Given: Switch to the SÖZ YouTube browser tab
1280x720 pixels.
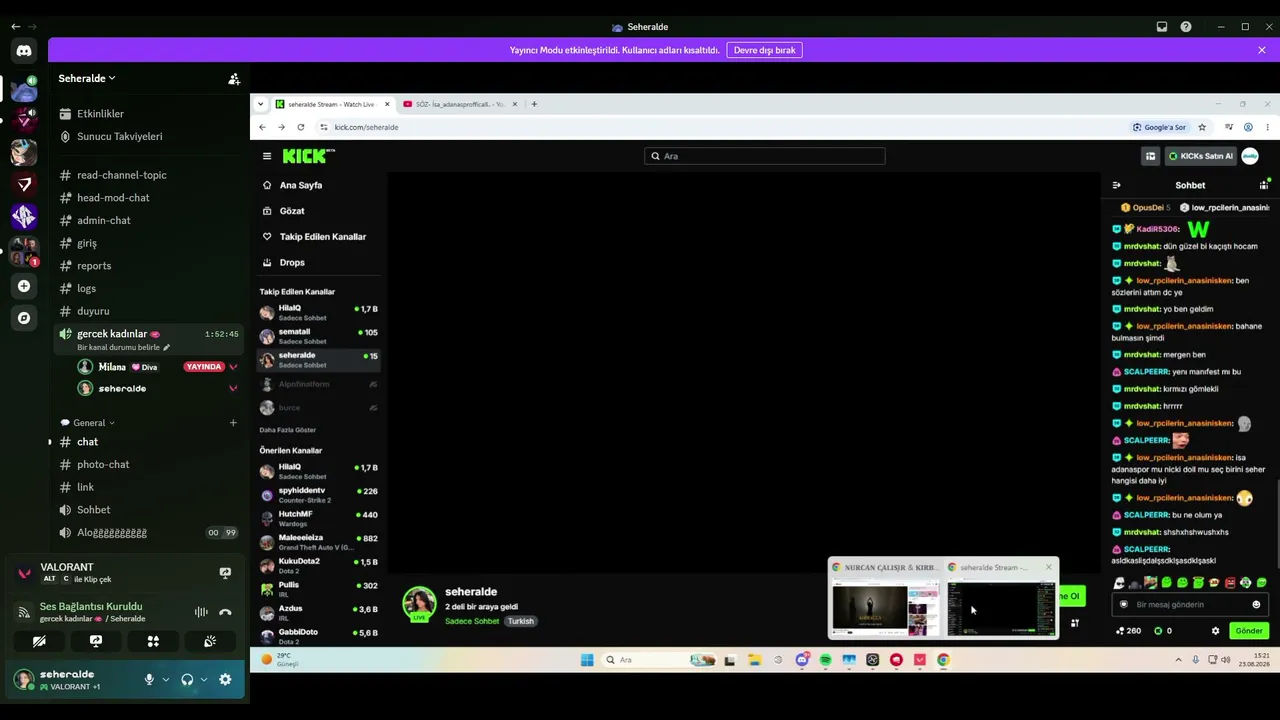Looking at the screenshot, I should (x=460, y=104).
